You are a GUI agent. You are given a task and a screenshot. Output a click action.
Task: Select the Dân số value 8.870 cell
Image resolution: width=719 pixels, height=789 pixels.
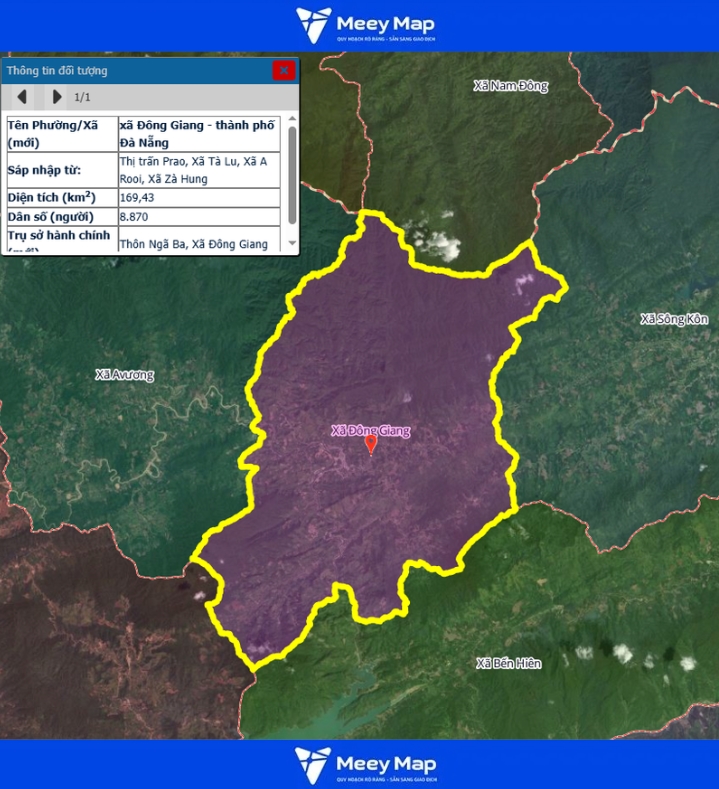coord(200,217)
